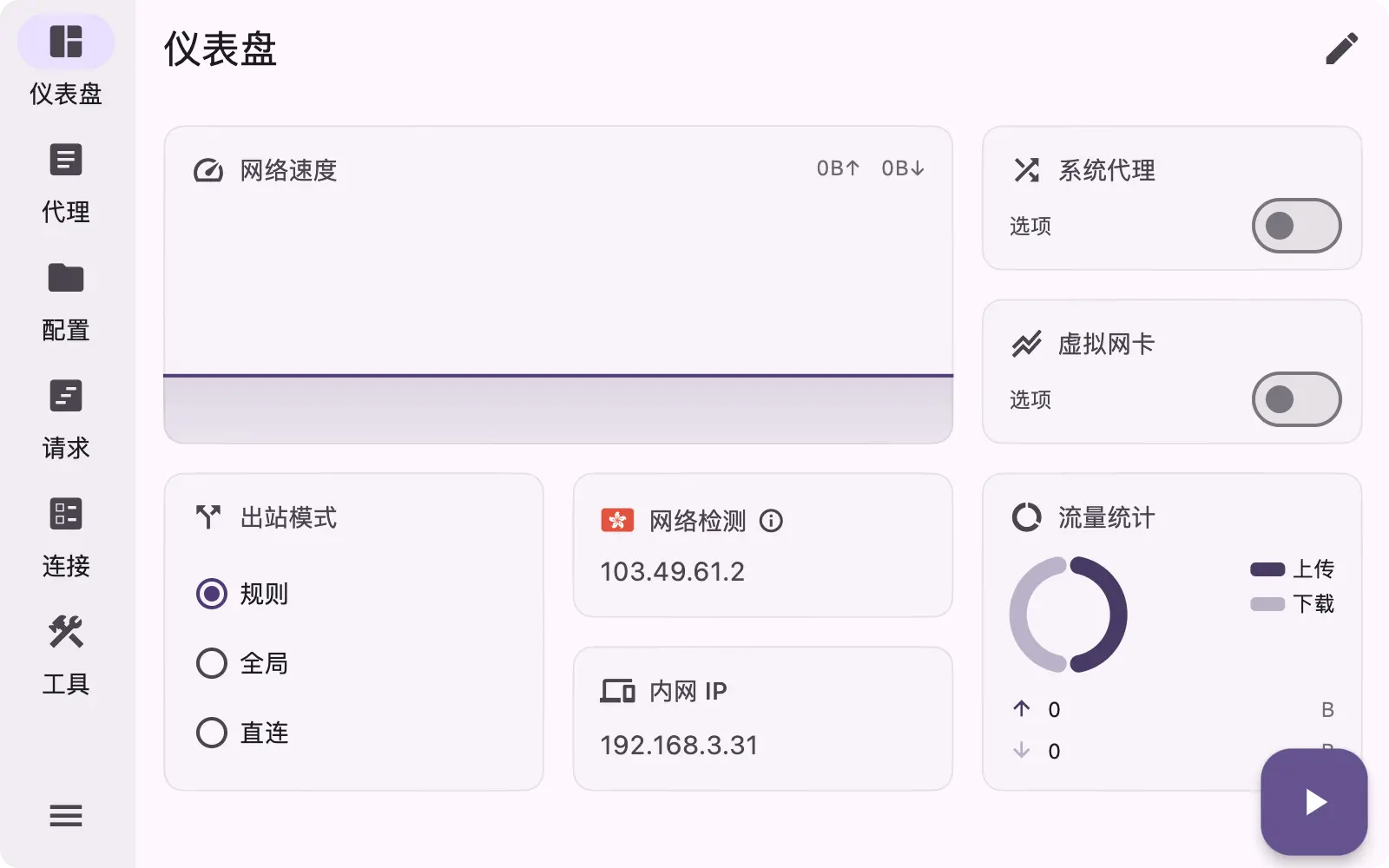1389x868 pixels.
Task: Click the 流量统计 donut chart icon
Action: [1028, 517]
